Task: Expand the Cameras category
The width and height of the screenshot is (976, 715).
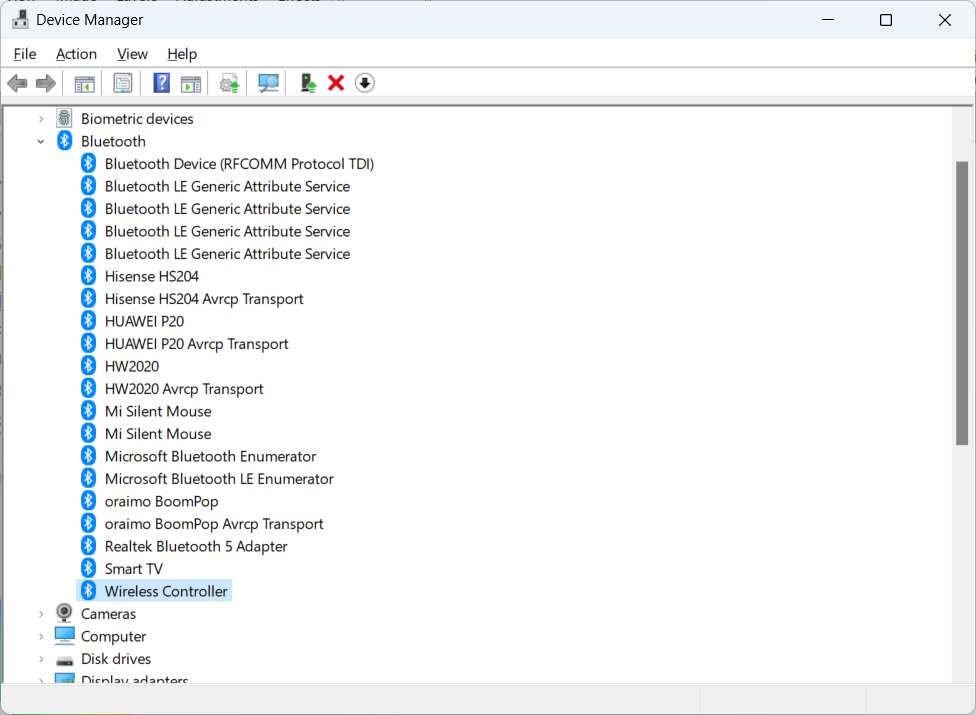Action: 40,613
